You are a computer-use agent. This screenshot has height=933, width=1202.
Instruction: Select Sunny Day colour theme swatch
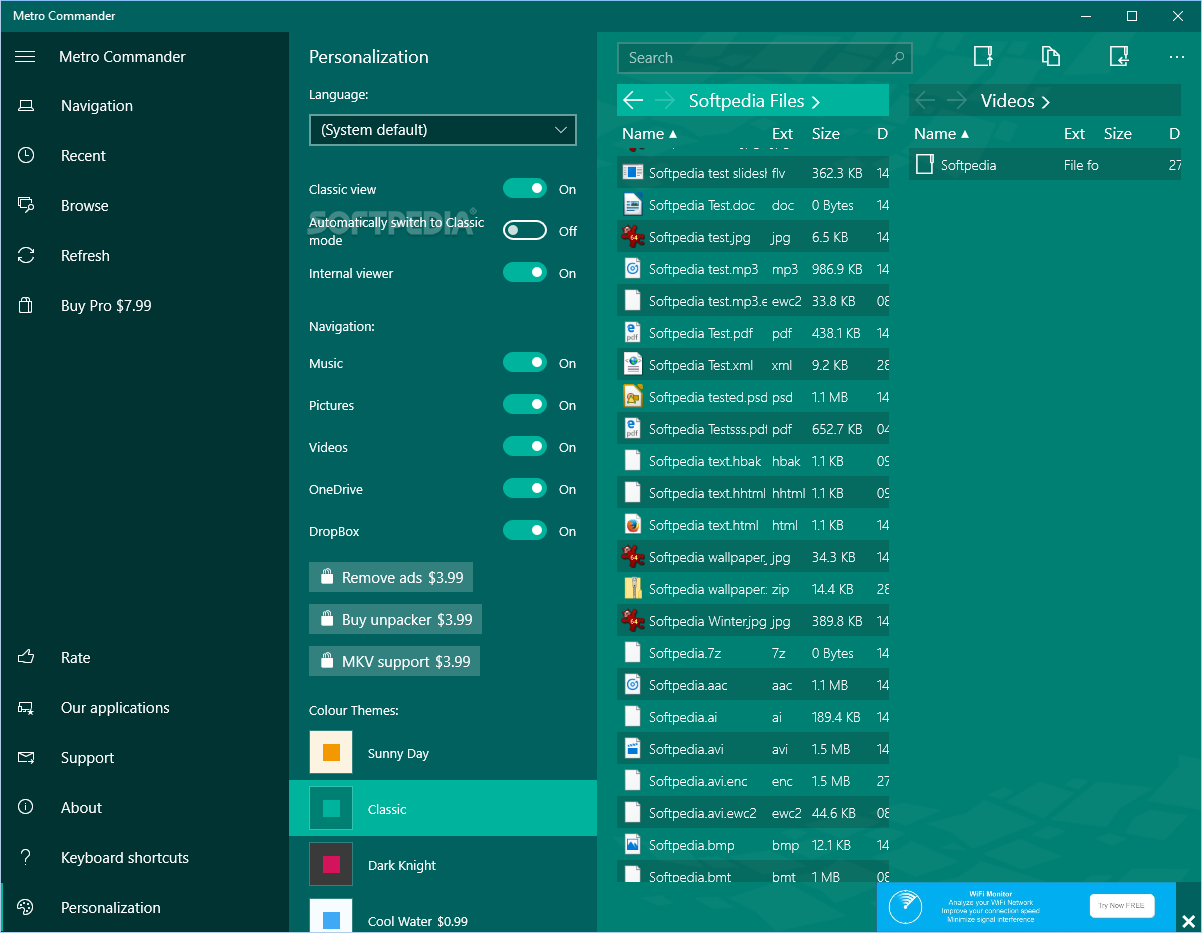[331, 752]
